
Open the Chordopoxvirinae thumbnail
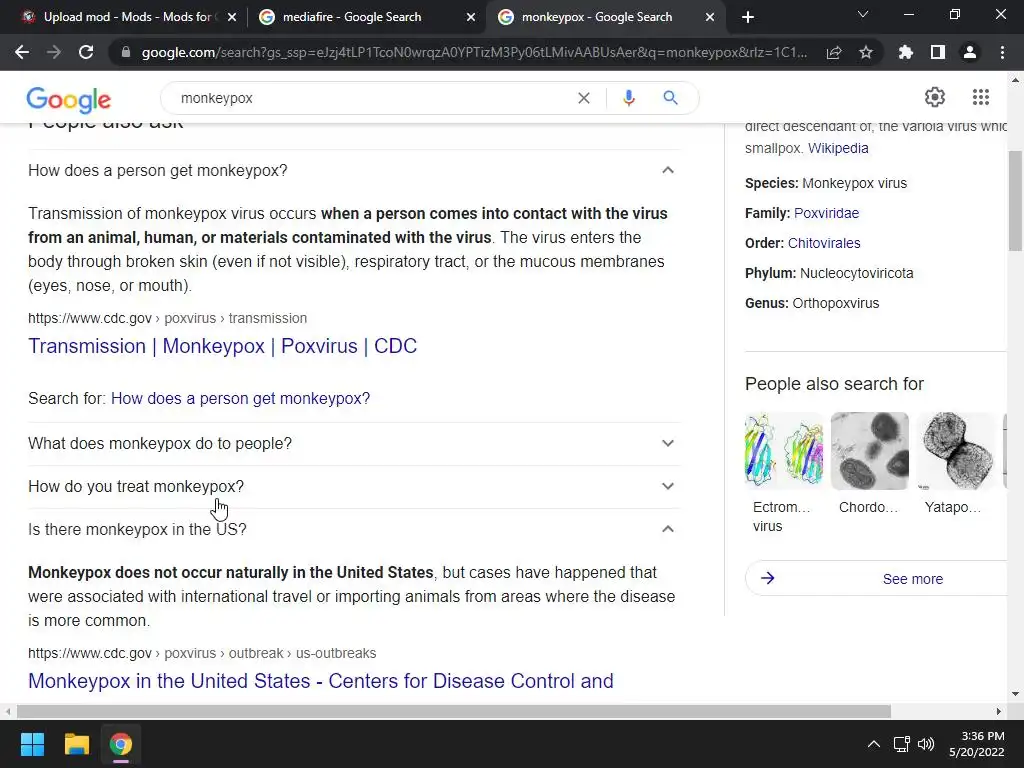click(869, 451)
